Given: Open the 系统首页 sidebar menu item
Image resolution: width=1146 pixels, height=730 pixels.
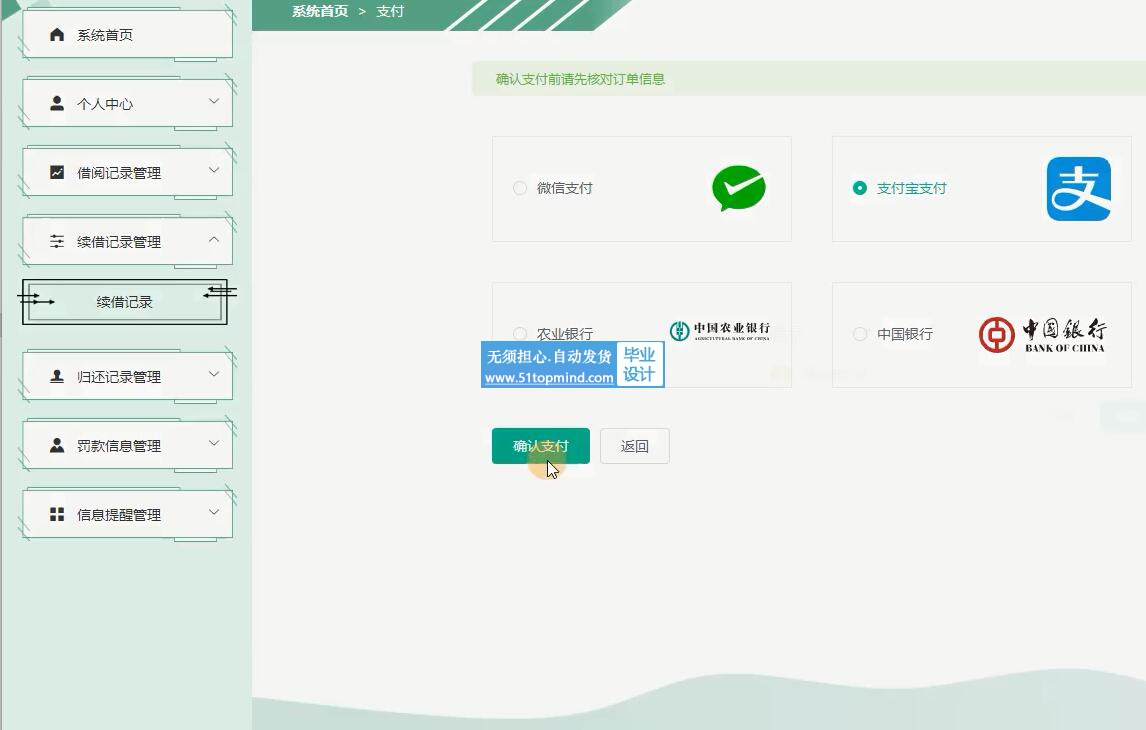Looking at the screenshot, I should (x=128, y=34).
